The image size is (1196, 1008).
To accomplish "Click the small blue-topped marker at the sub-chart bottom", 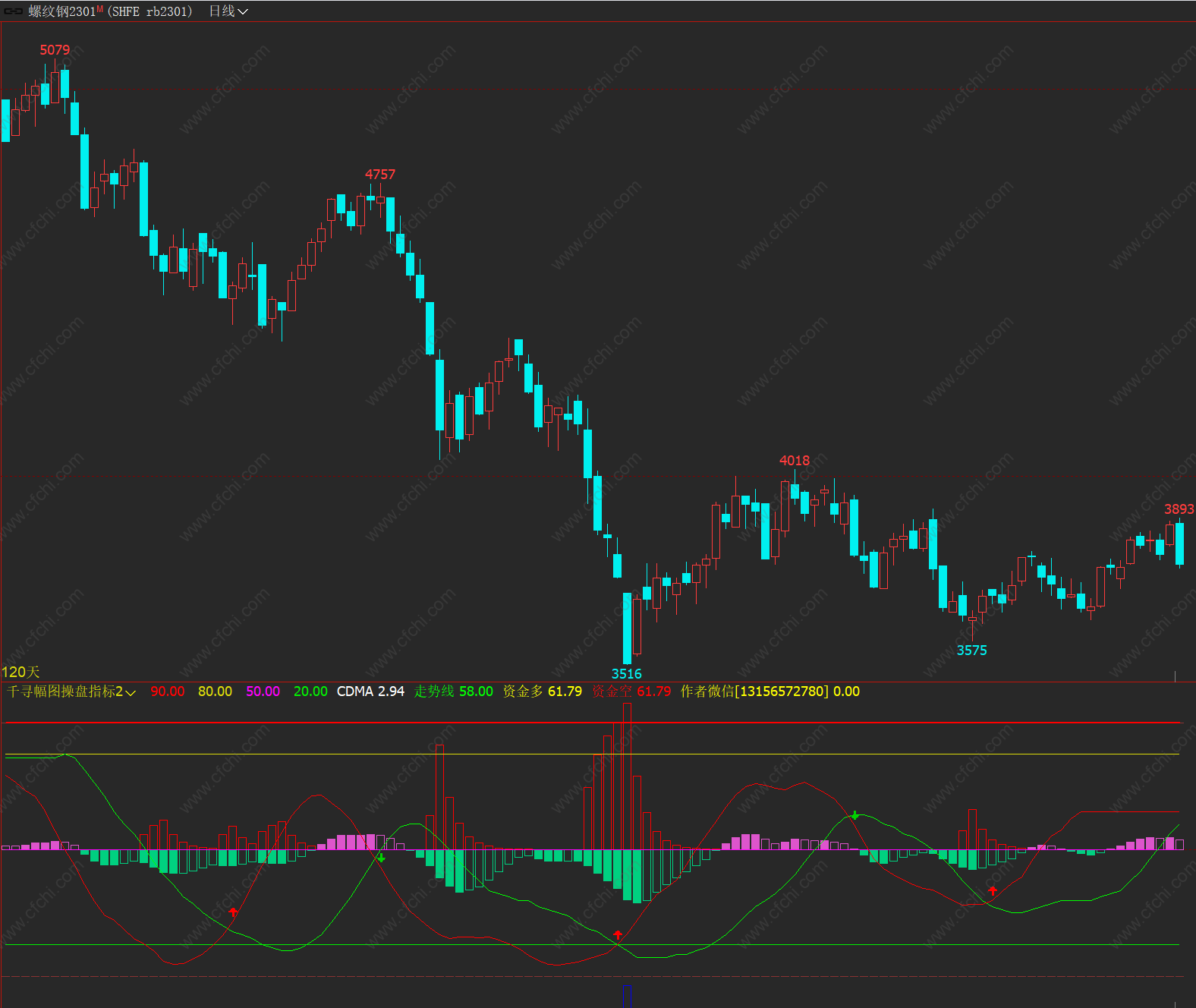I will tap(627, 995).
